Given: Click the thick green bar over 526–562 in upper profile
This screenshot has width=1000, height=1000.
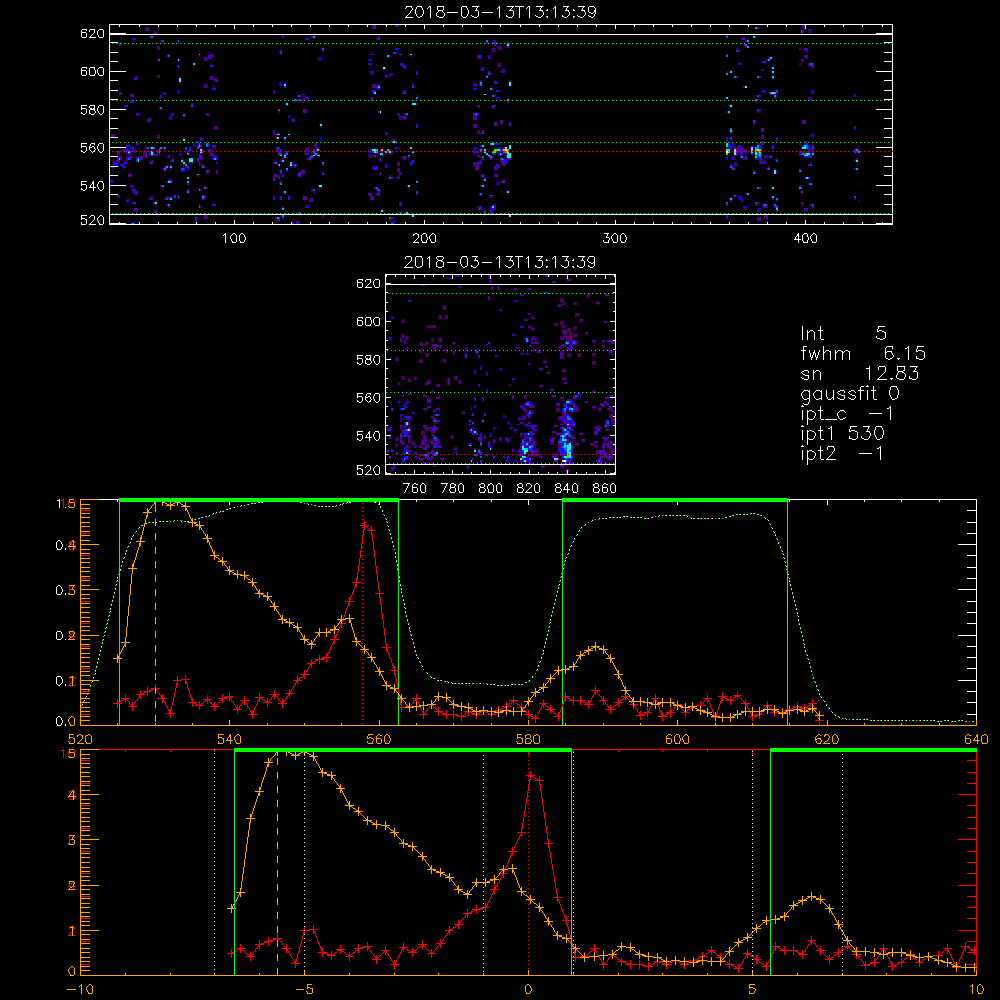Looking at the screenshot, I should coord(259,501).
